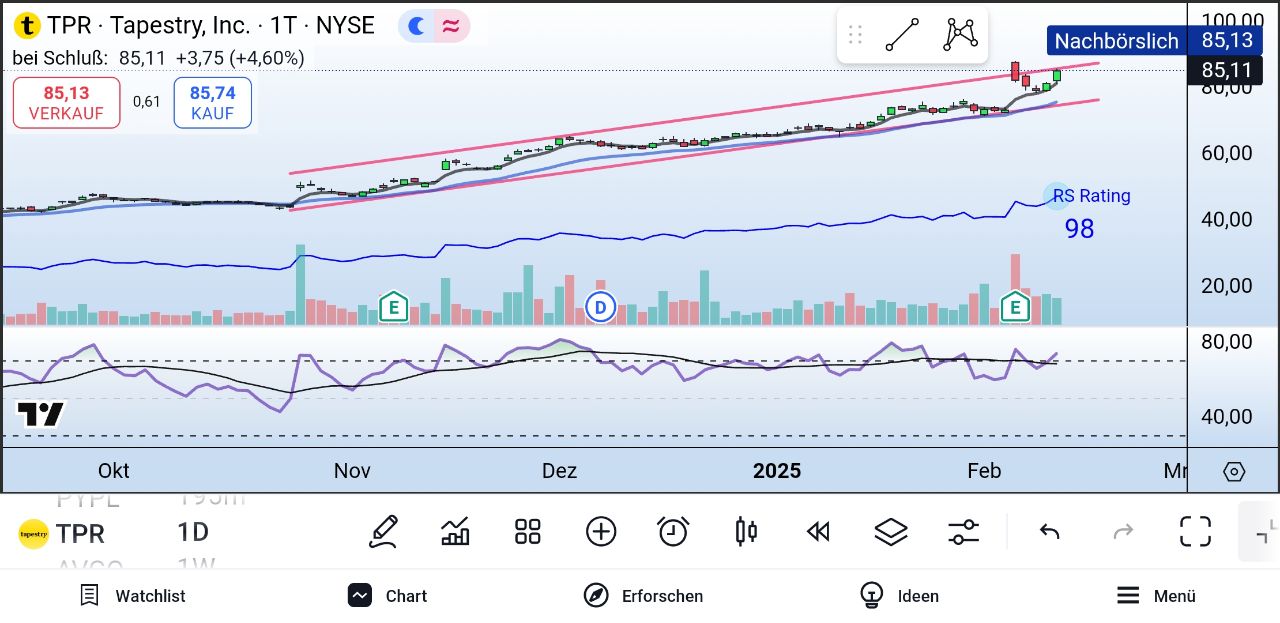This screenshot has width=1280, height=623.
Task: Open the candlestick chart type selector
Action: click(746, 531)
